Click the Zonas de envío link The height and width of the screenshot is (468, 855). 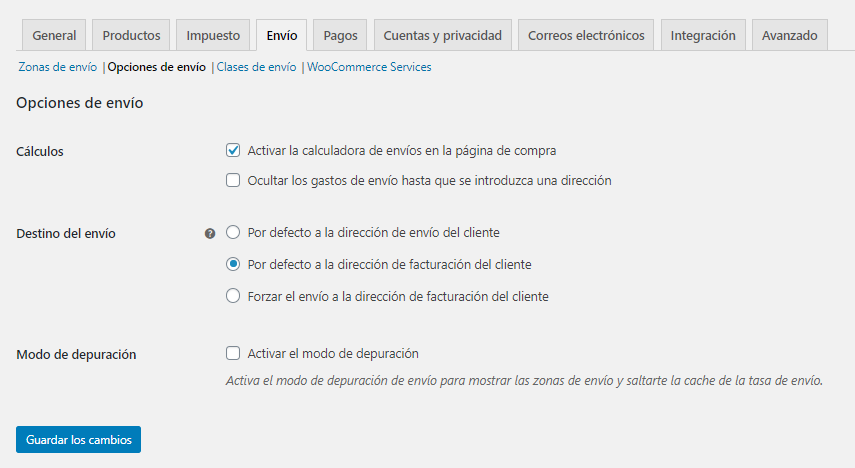coord(57,67)
